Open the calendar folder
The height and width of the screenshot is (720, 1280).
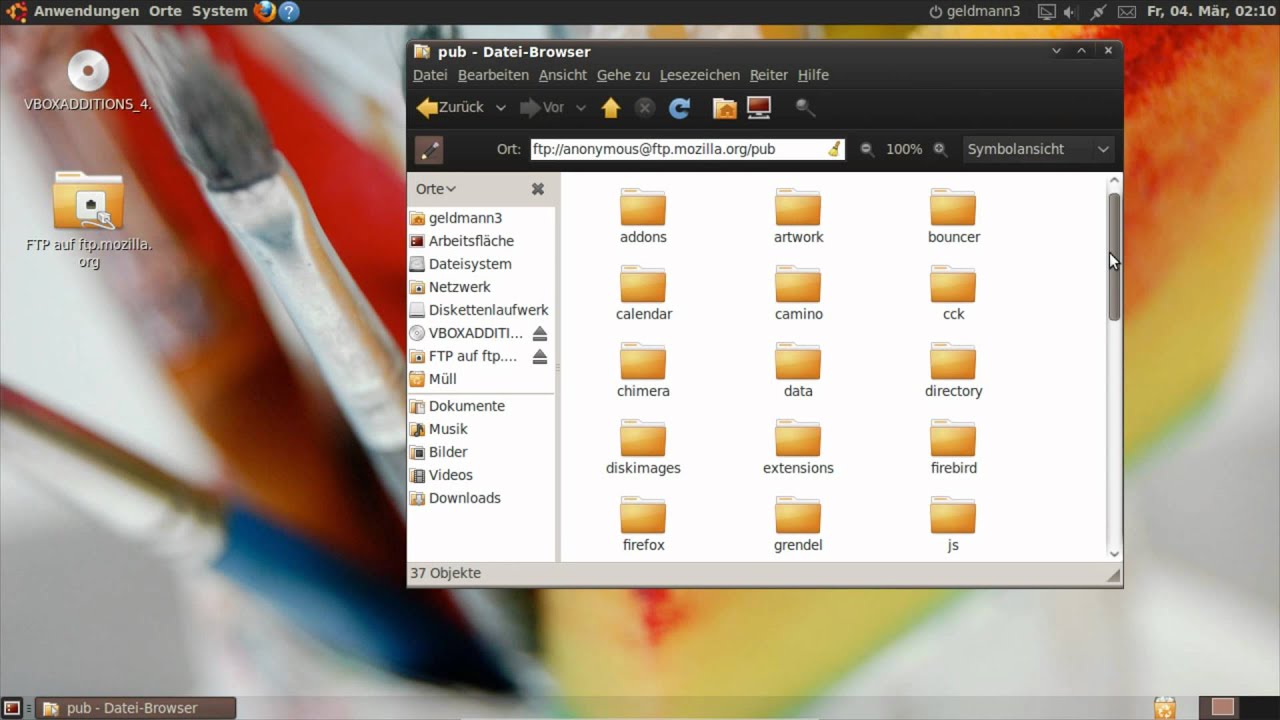[643, 293]
